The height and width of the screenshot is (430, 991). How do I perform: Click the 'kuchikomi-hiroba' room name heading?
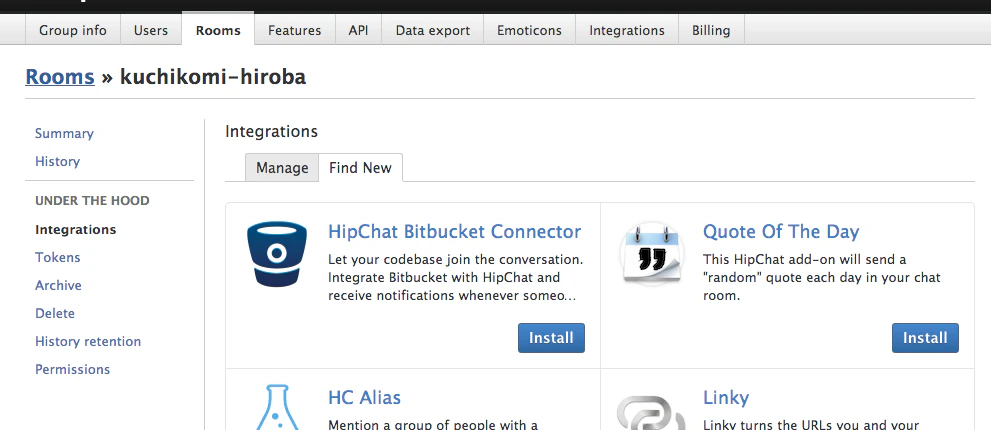(x=213, y=77)
